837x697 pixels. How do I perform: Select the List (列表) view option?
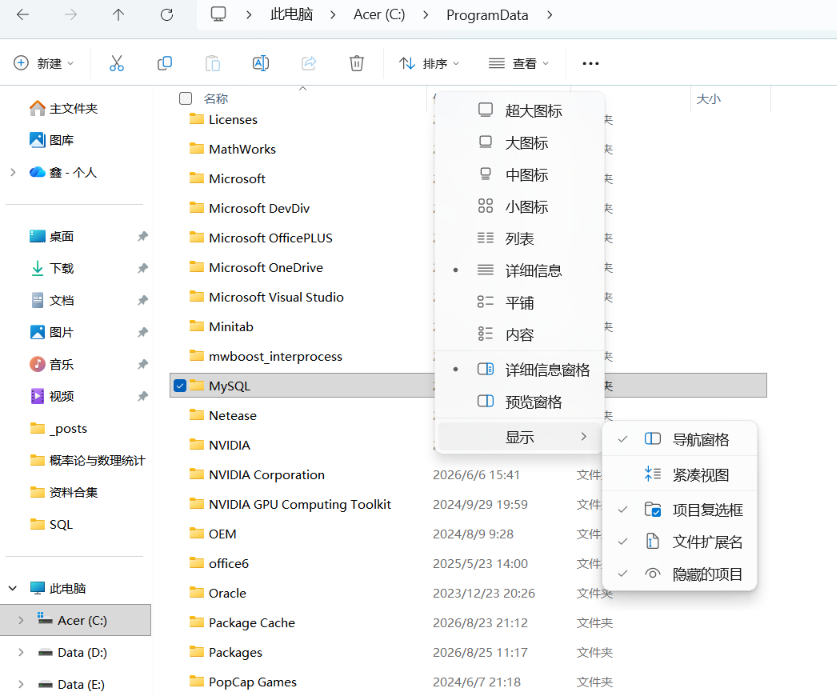[519, 239]
